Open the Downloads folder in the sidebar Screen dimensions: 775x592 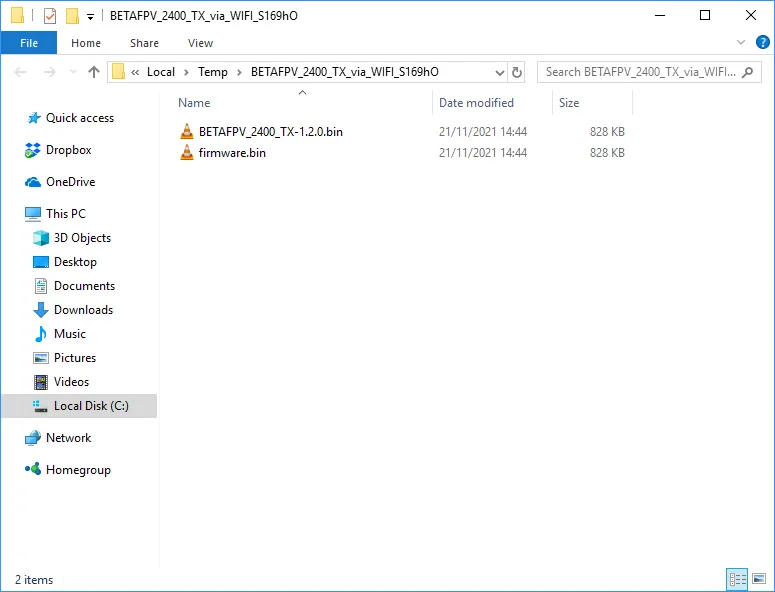(x=83, y=310)
